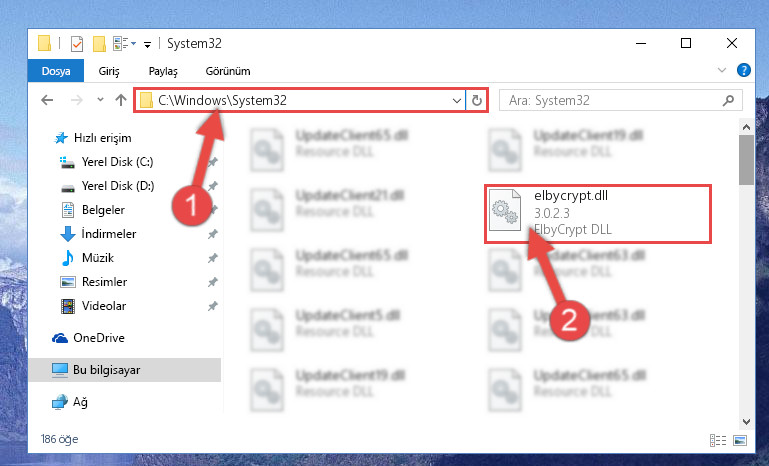Click the vertical scrollbar thumb
The width and height of the screenshot is (769, 466).
click(x=746, y=160)
